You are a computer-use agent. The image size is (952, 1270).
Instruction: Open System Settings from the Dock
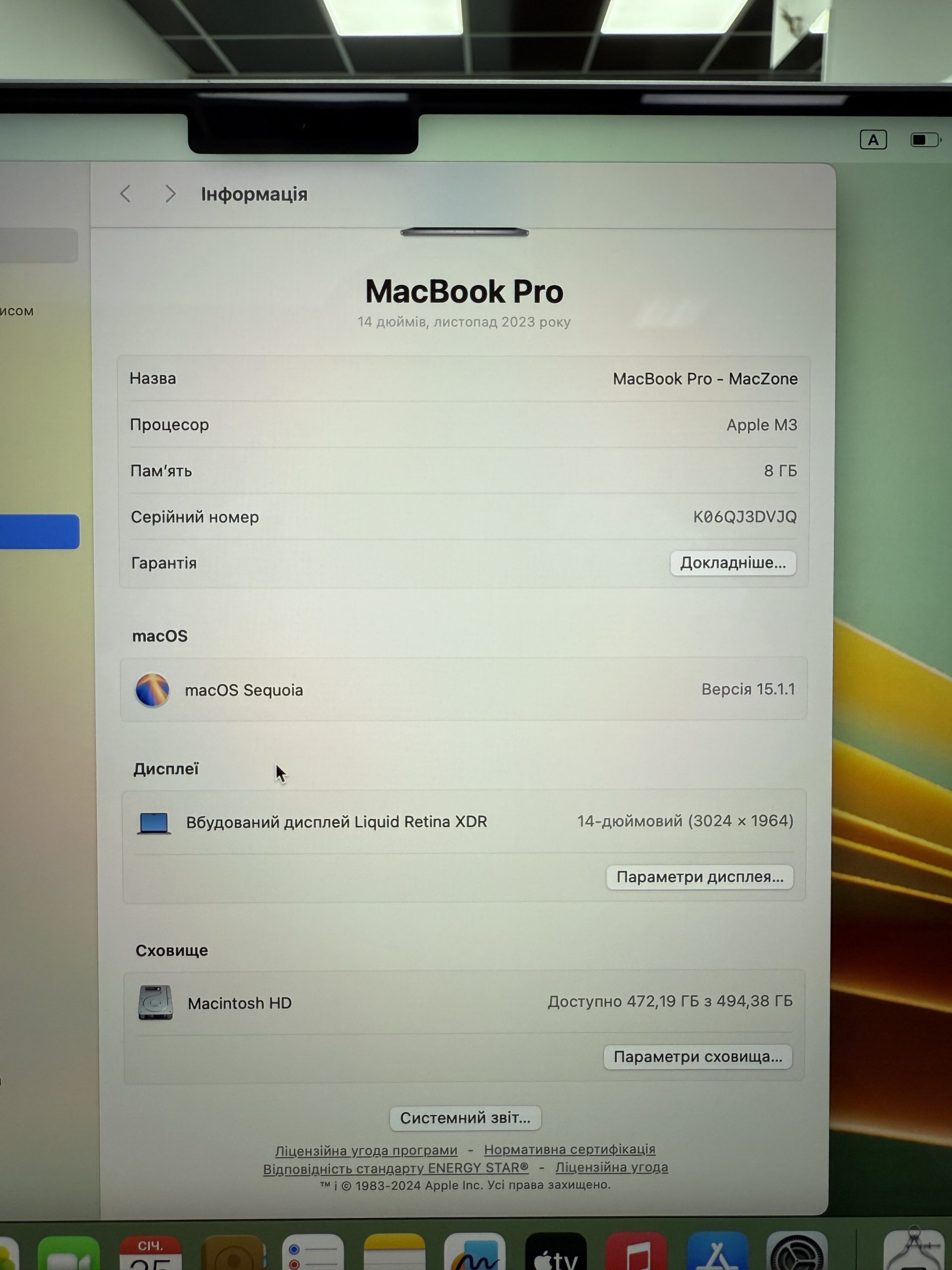tap(798, 1251)
